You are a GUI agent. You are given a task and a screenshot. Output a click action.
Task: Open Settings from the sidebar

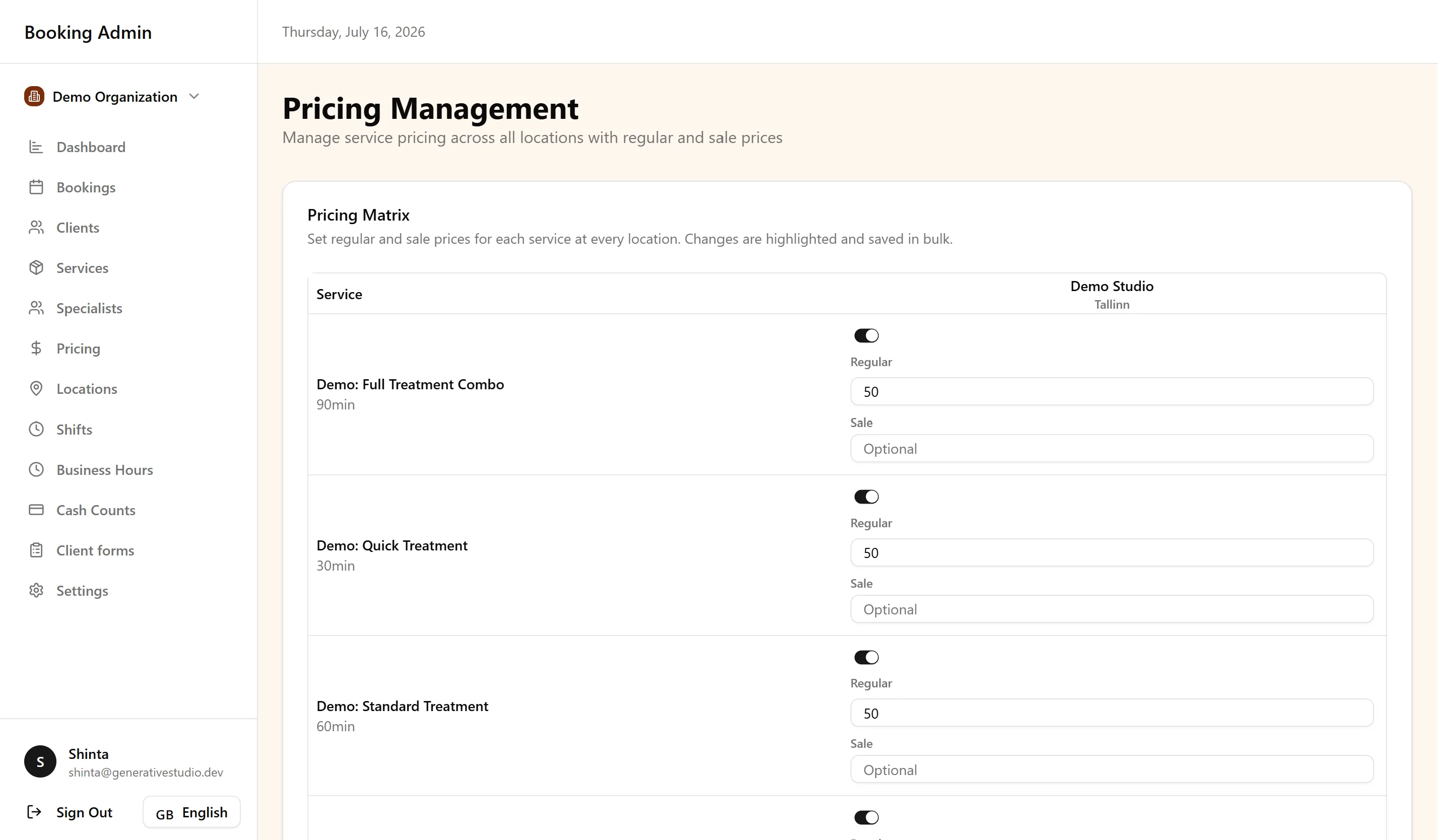tap(82, 590)
